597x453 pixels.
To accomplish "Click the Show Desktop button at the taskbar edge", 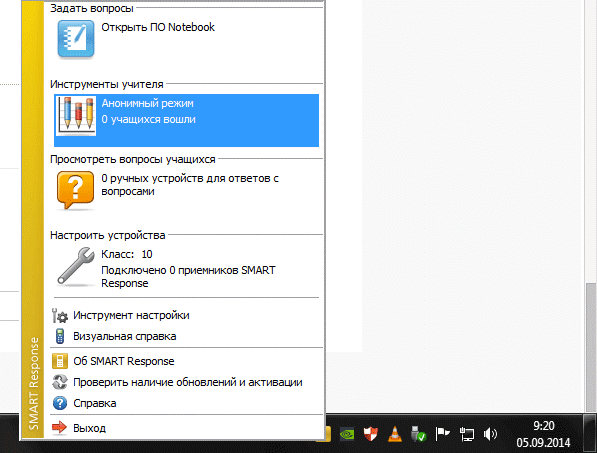I will click(x=590, y=433).
